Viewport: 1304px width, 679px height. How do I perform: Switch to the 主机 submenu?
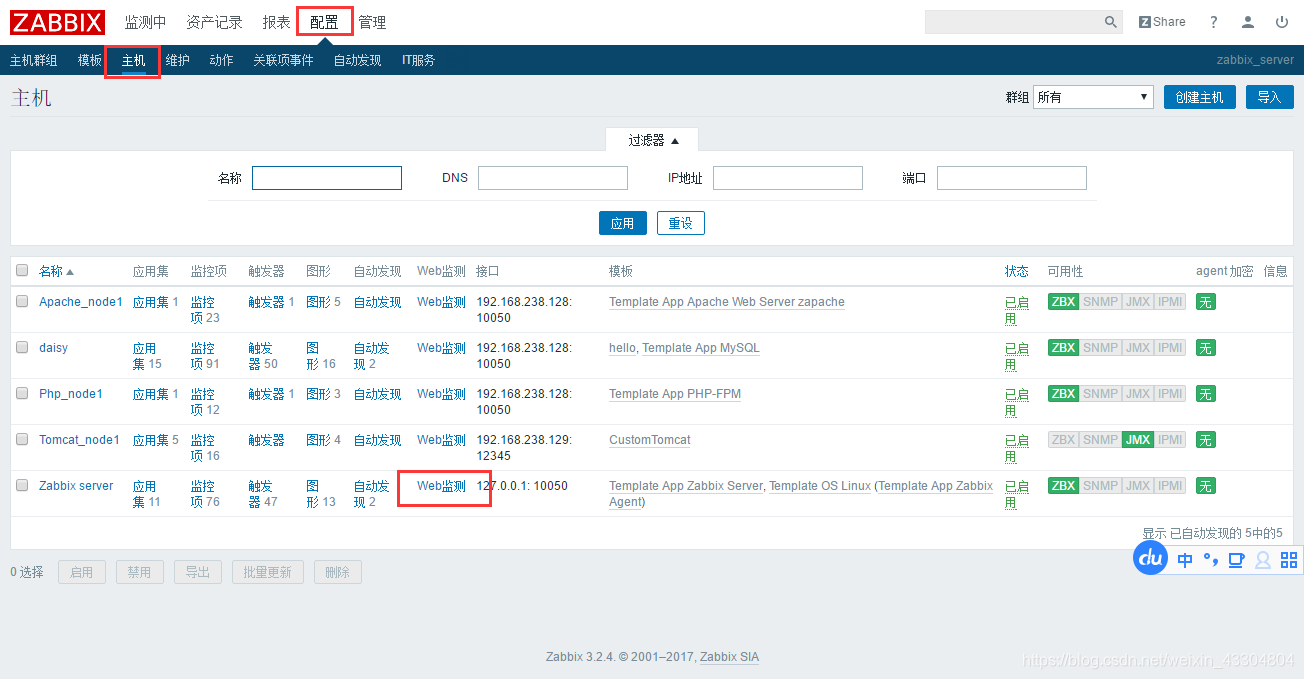click(134, 60)
